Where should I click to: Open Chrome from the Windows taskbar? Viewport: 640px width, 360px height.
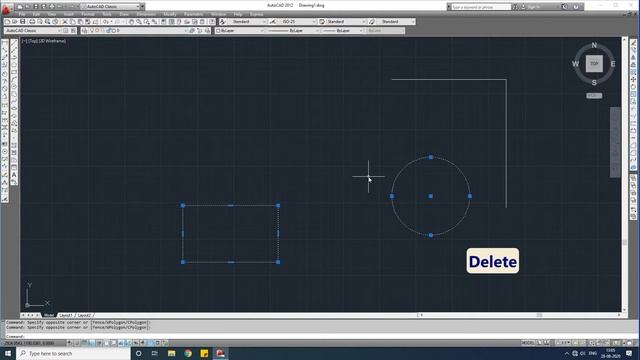pyautogui.click(x=188, y=353)
